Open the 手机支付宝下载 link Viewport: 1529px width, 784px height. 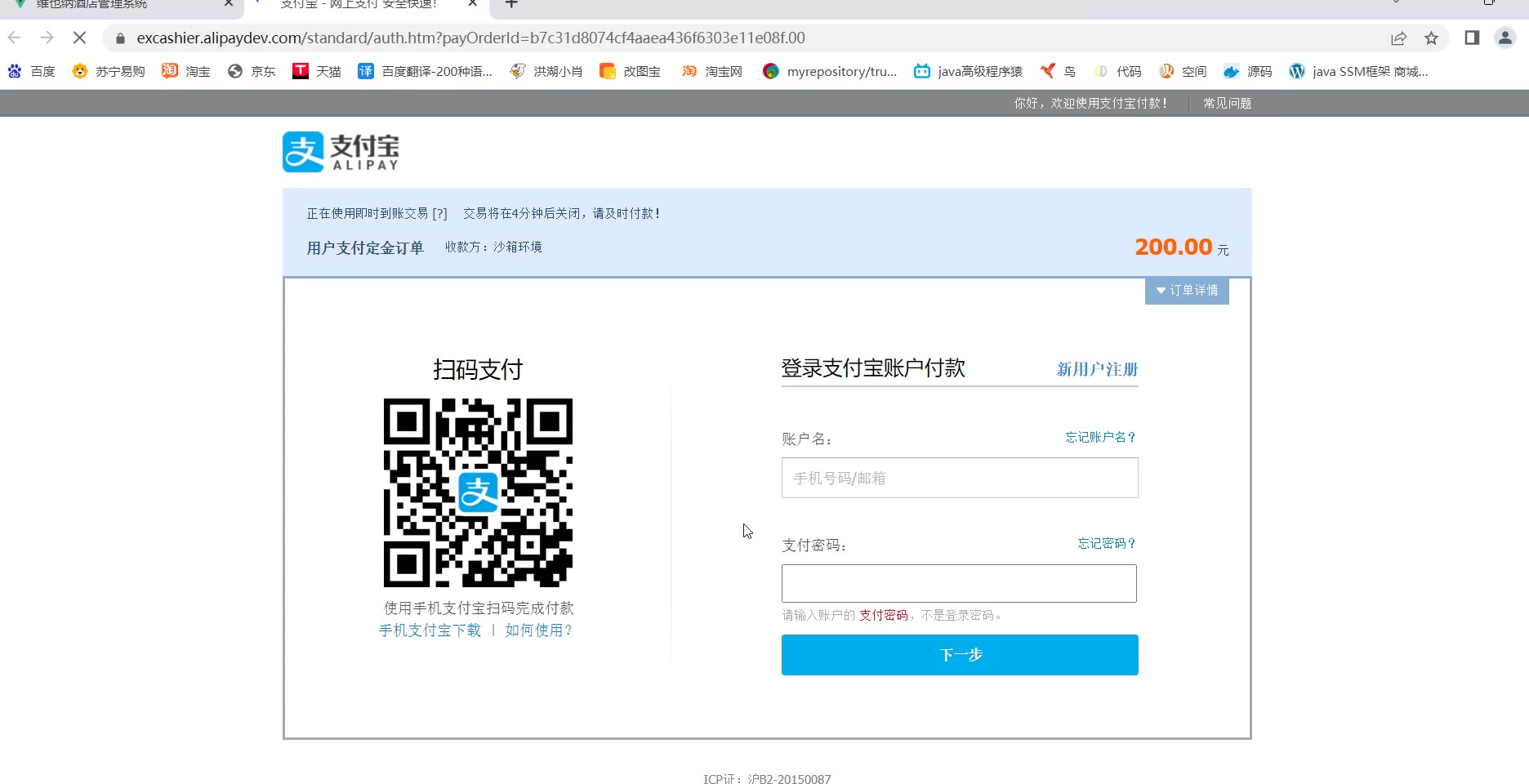(x=430, y=630)
